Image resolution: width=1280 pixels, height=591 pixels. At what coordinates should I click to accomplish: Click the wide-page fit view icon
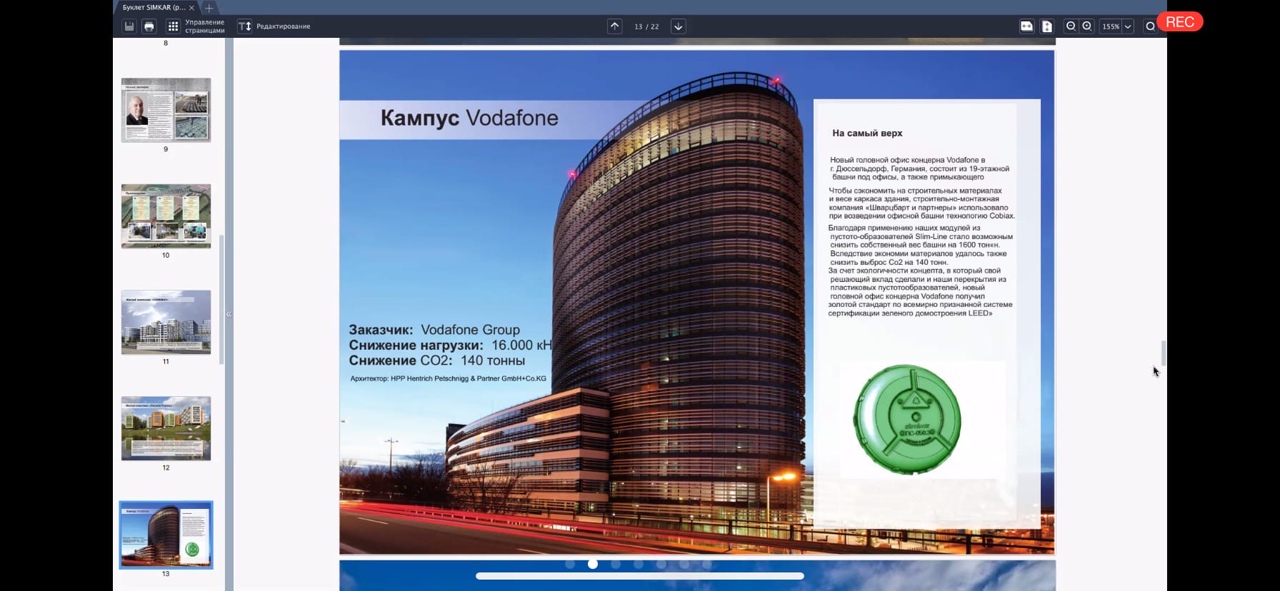point(1026,26)
